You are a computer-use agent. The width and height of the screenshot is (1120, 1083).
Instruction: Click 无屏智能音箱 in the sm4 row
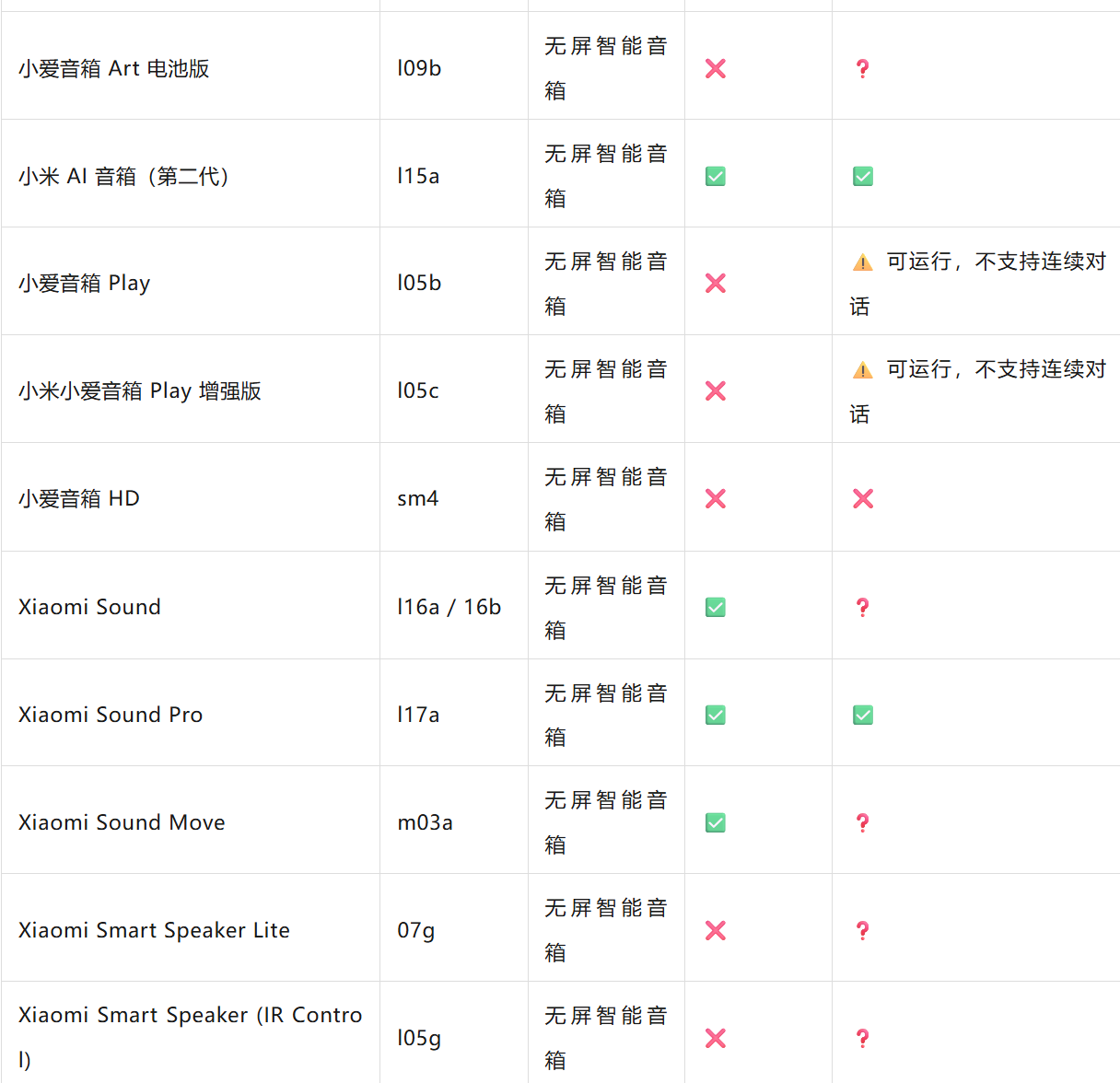click(x=606, y=499)
